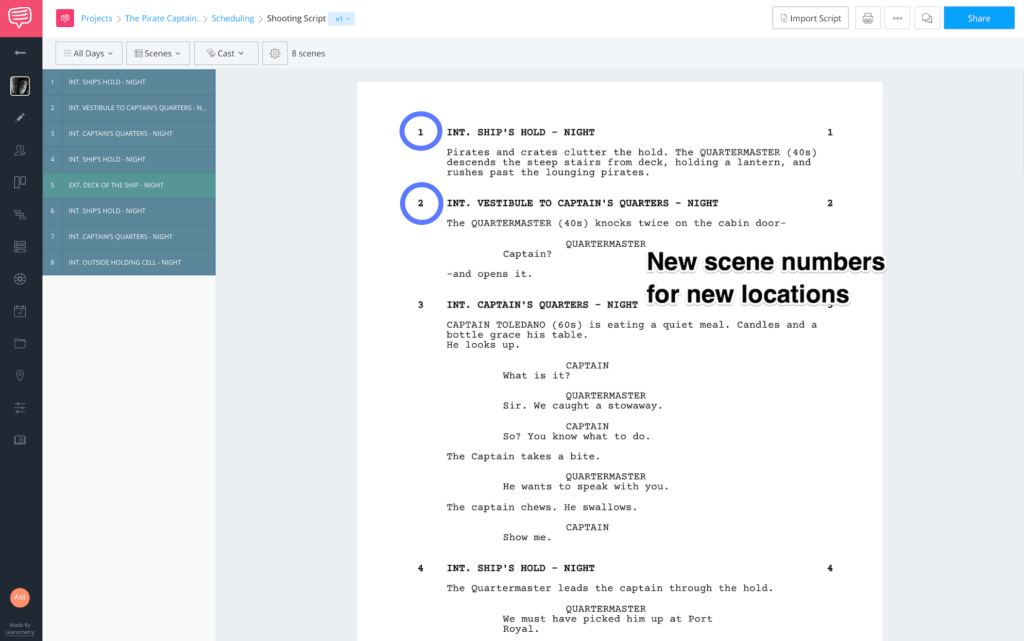
Task: Open the v1 version dropdown
Action: click(341, 18)
